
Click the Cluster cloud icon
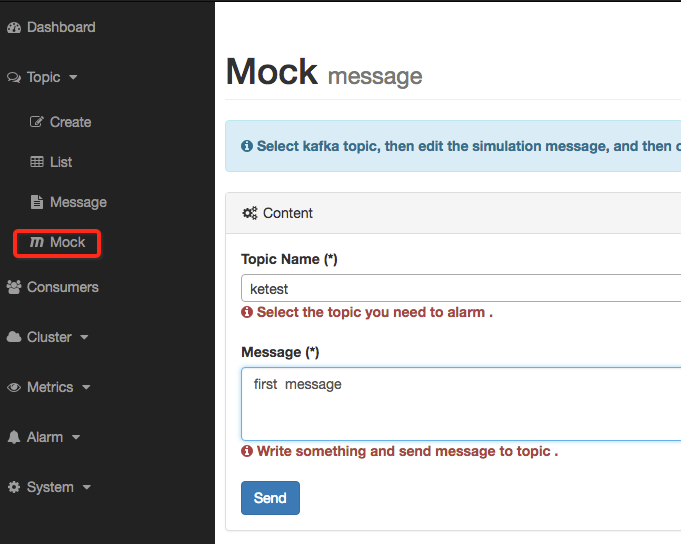pyautogui.click(x=14, y=337)
